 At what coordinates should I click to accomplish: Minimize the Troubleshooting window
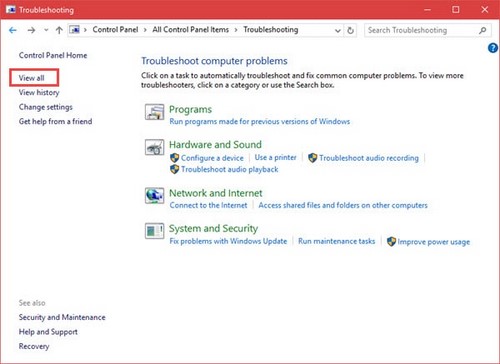tap(427, 10)
